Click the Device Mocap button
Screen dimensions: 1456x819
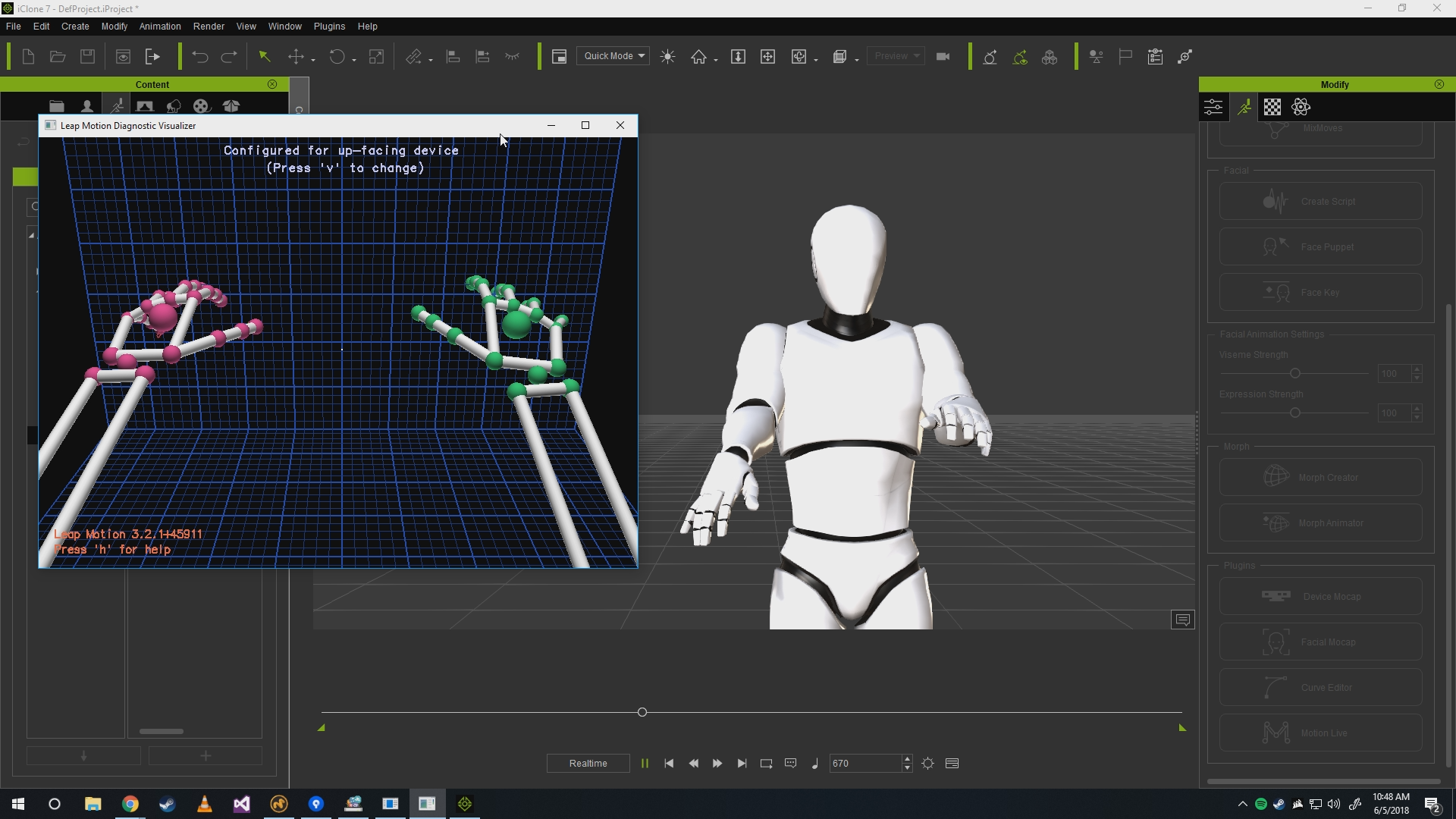point(1320,597)
